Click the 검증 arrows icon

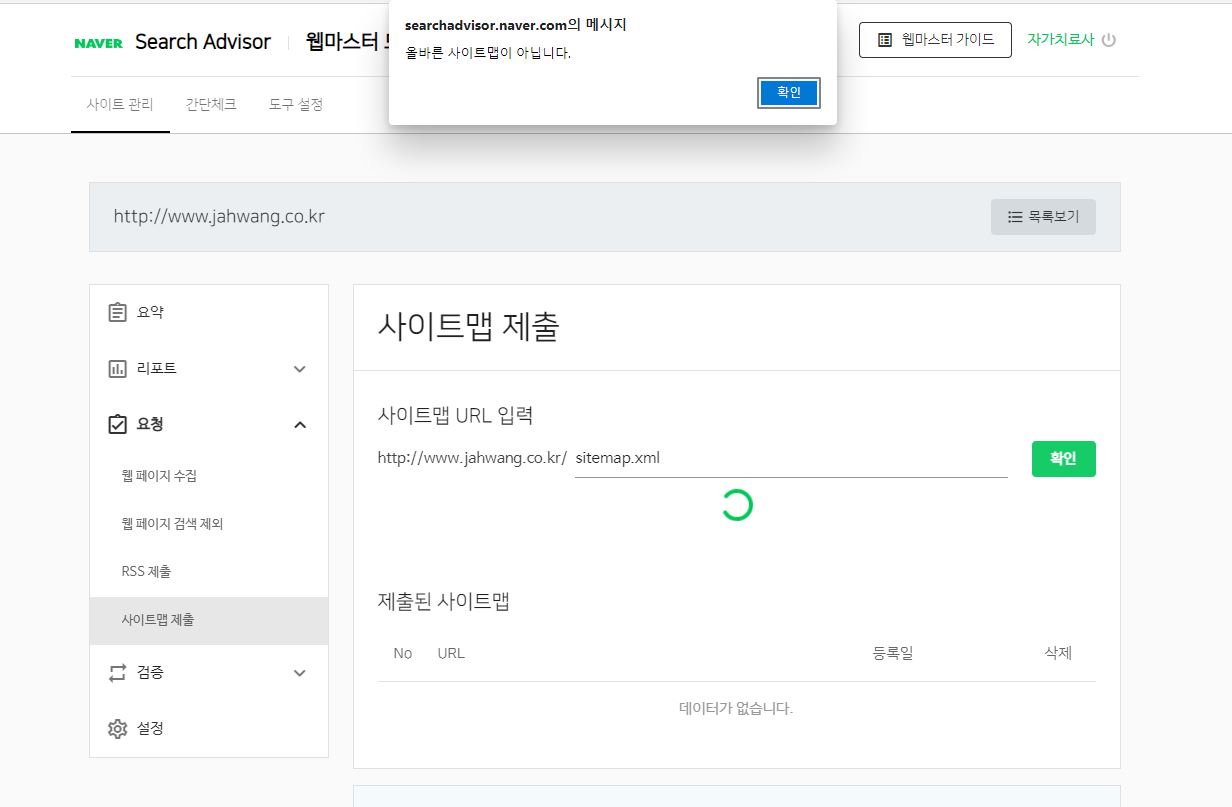click(x=117, y=673)
